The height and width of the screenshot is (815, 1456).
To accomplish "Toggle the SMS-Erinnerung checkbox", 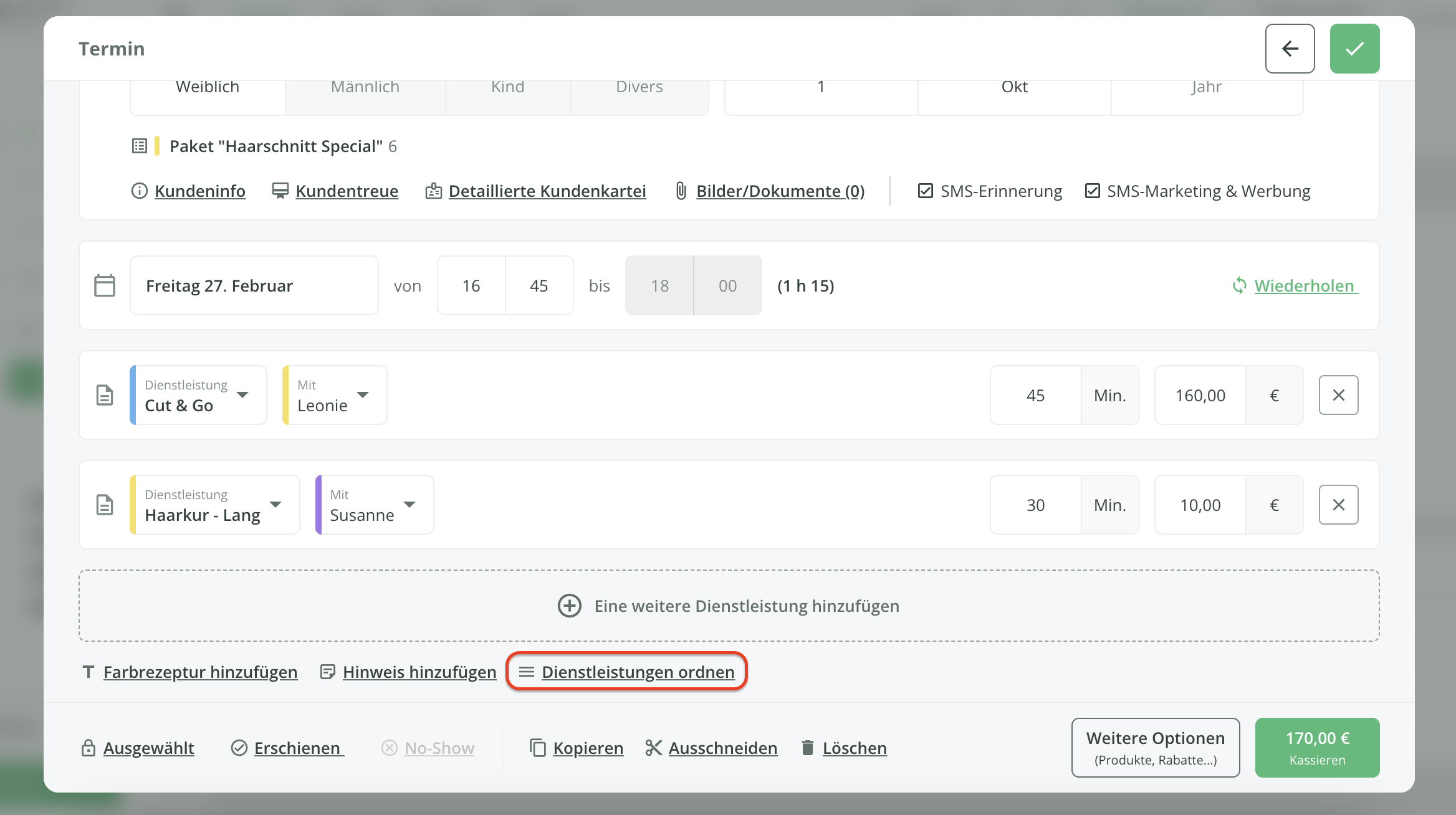I will 926,191.
